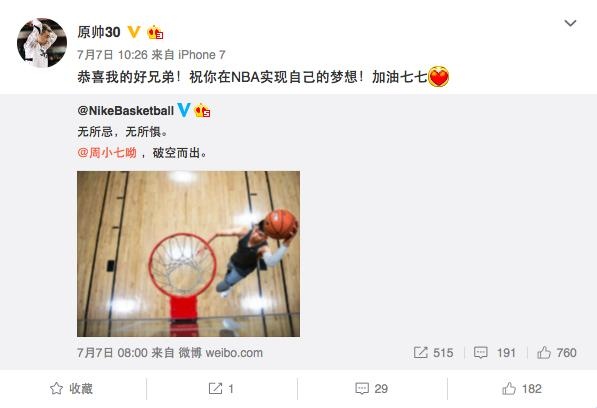Click the crown badge beside NikeBasketball
Viewport: 597px width, 408px height.
(202, 111)
